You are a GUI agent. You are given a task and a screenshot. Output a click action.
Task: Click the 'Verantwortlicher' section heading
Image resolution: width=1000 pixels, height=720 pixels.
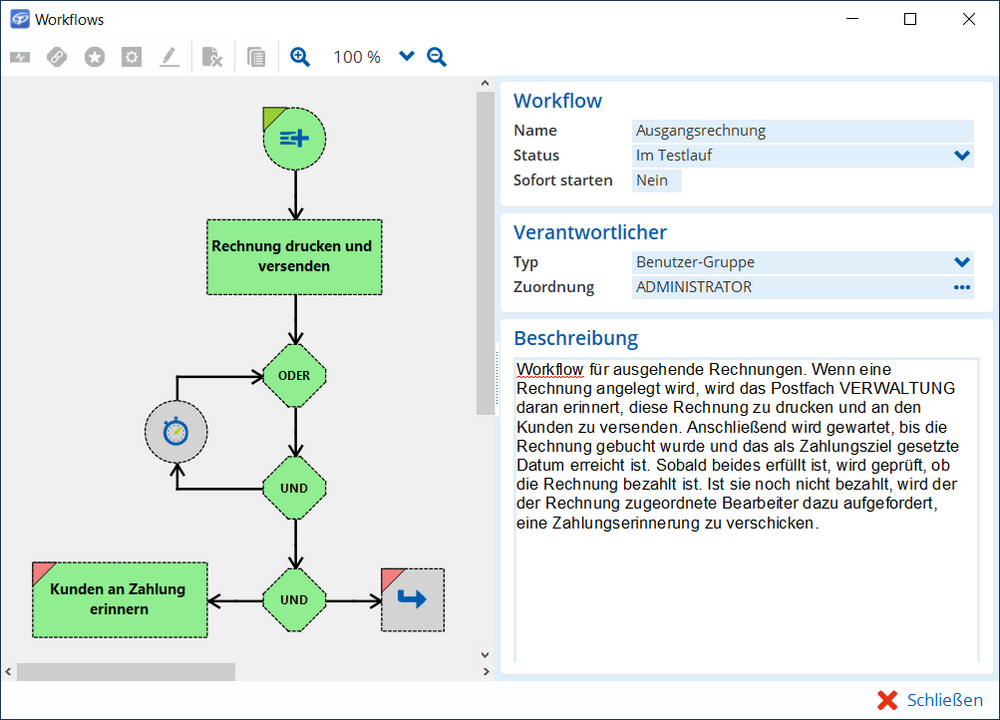pos(590,232)
